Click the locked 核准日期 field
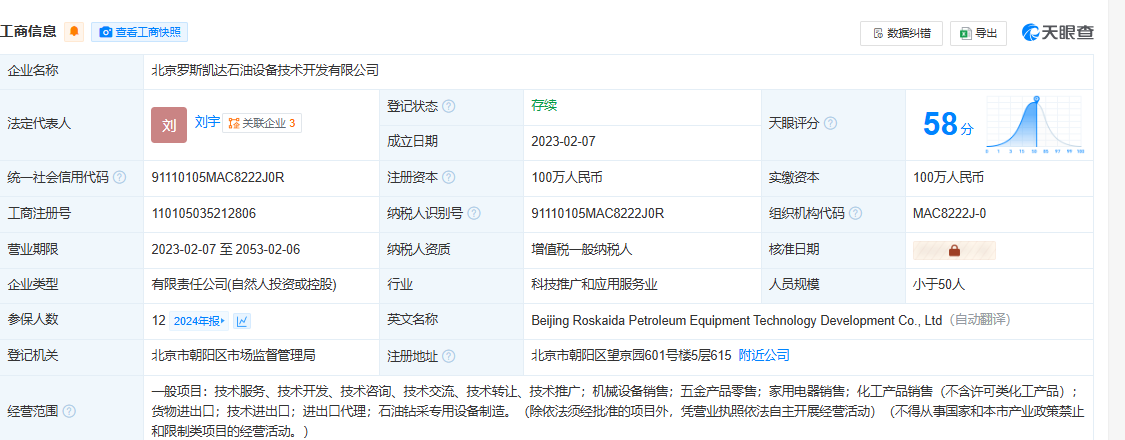1125x440 pixels. [x=954, y=250]
